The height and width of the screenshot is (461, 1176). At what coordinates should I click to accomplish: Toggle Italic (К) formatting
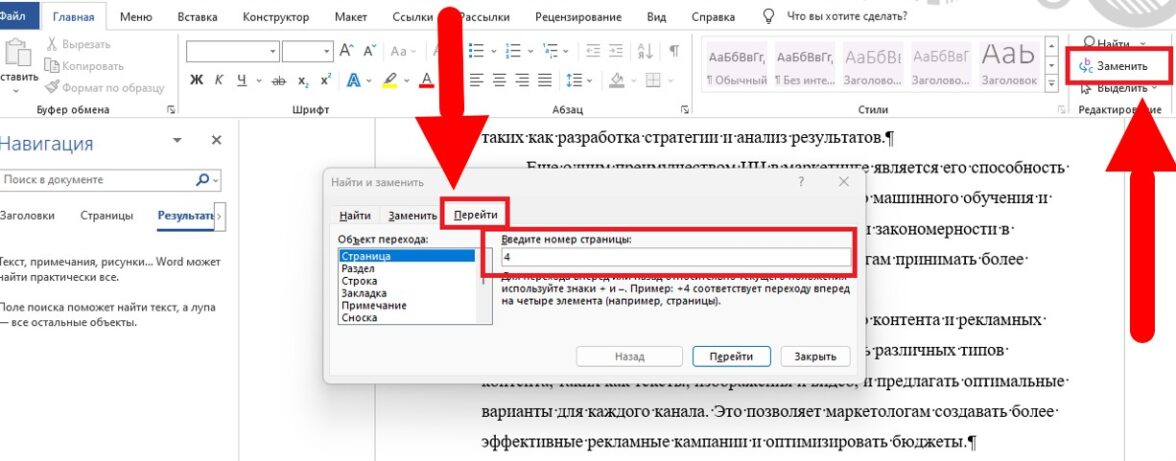click(x=219, y=79)
